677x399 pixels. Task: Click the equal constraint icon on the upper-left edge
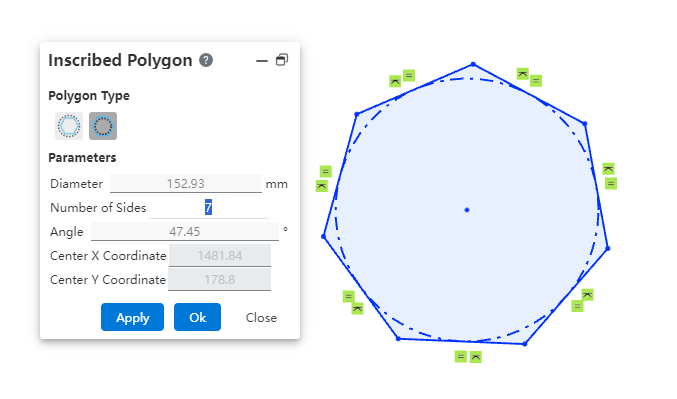pyautogui.click(x=409, y=76)
